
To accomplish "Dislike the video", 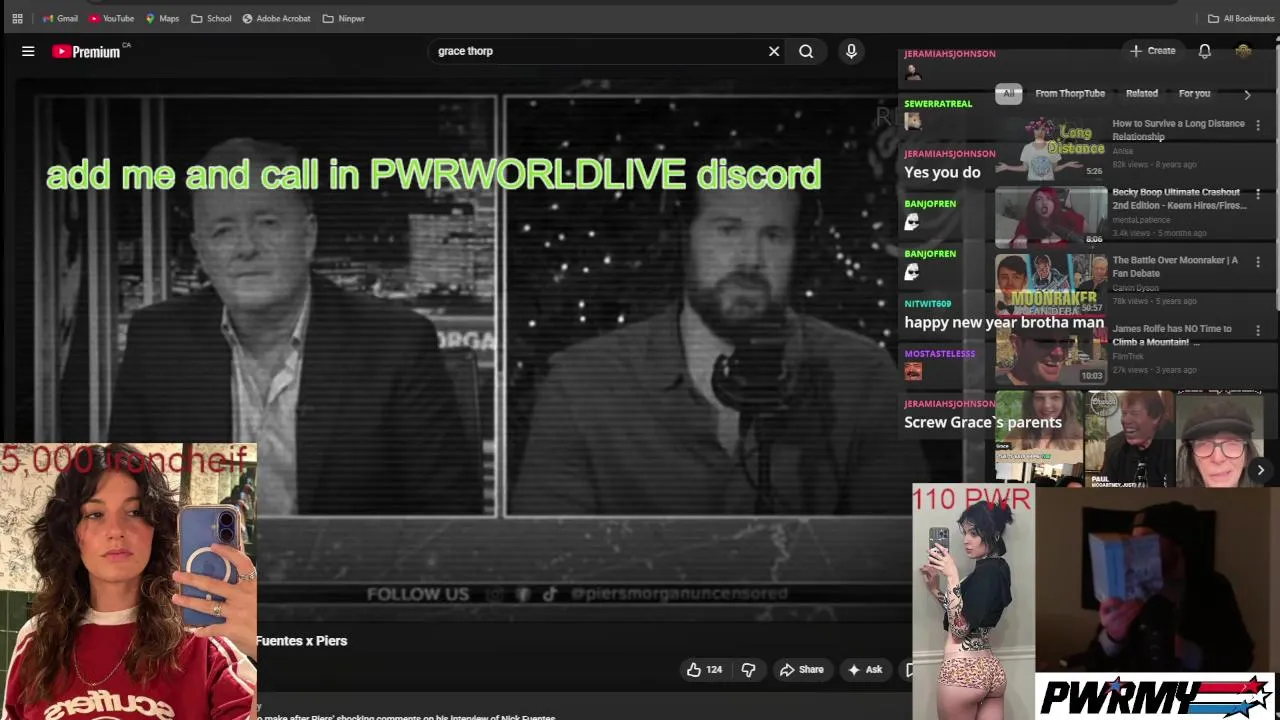I will [x=748, y=670].
